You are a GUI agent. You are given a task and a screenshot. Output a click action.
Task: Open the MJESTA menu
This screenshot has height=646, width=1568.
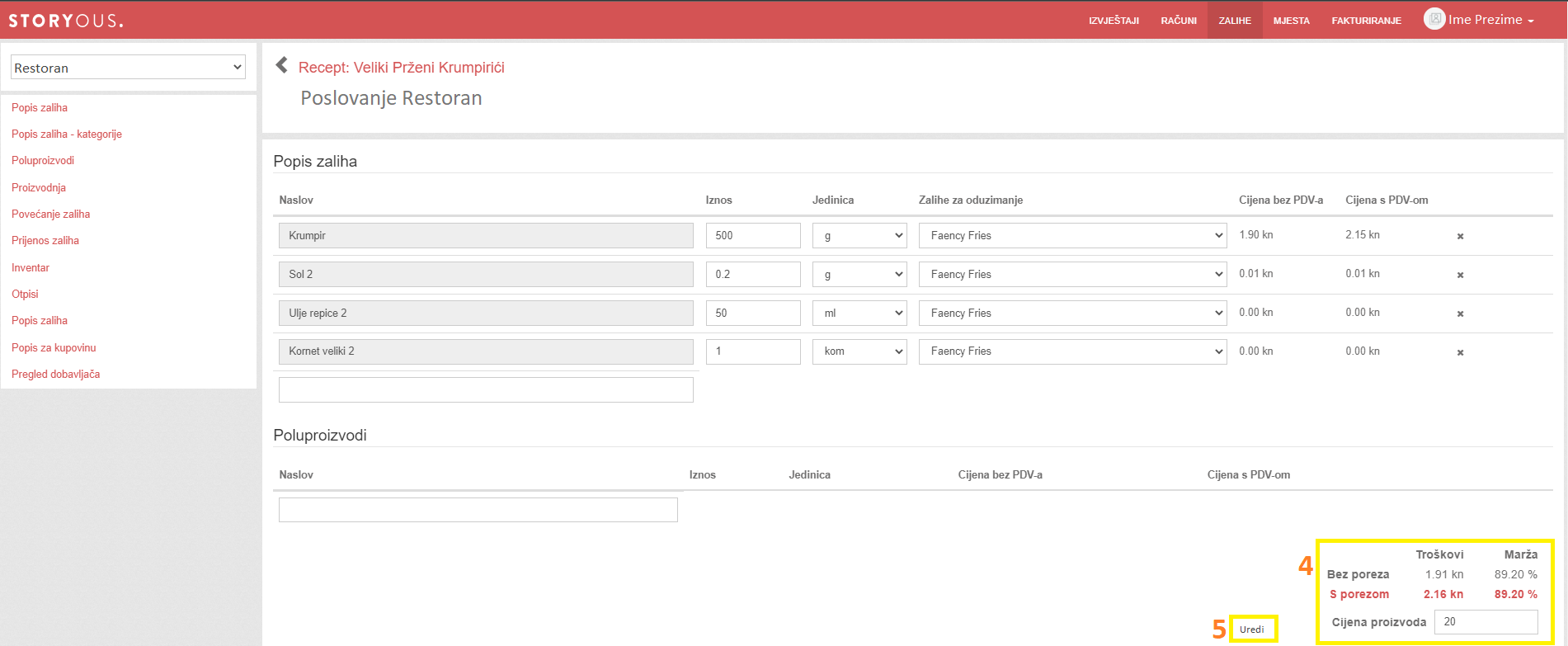[1291, 21]
